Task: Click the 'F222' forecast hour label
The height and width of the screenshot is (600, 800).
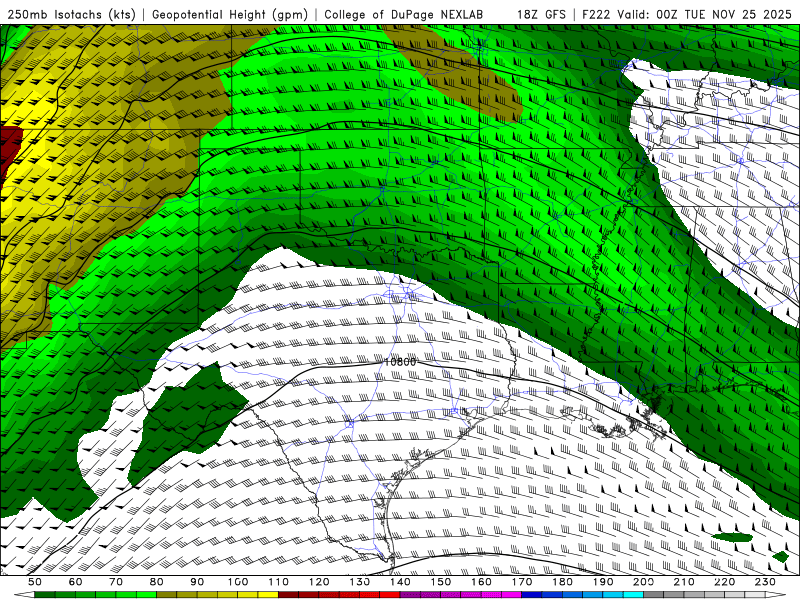Action: pyautogui.click(x=596, y=14)
